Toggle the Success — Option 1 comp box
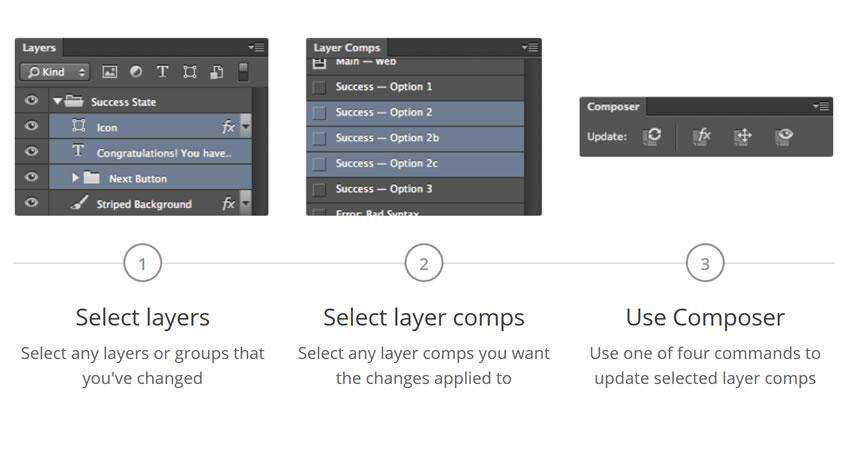The image size is (850, 450). [319, 87]
